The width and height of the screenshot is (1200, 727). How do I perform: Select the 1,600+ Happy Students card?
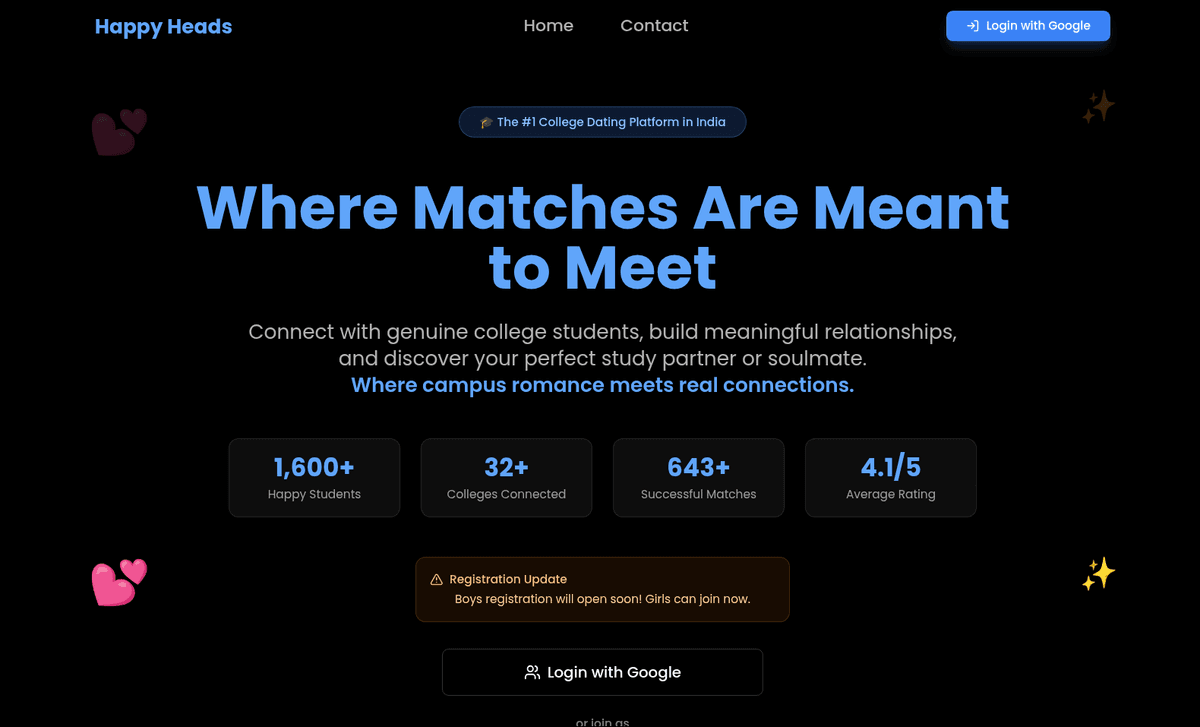(x=314, y=478)
